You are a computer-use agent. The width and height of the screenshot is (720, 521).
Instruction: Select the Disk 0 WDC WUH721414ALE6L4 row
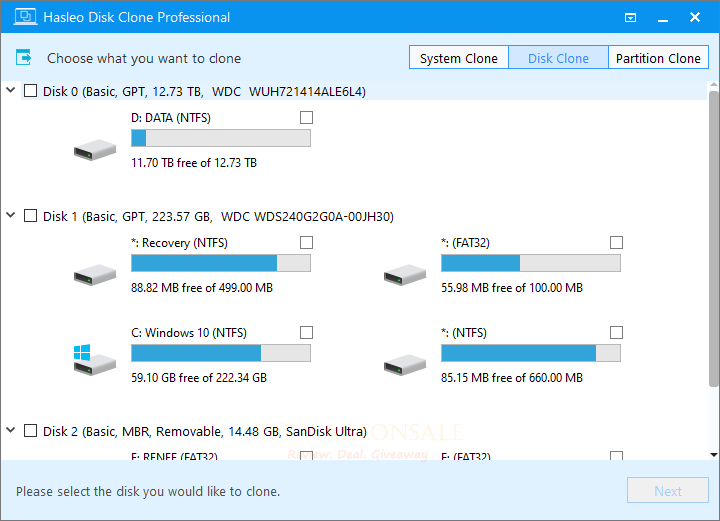point(364,91)
